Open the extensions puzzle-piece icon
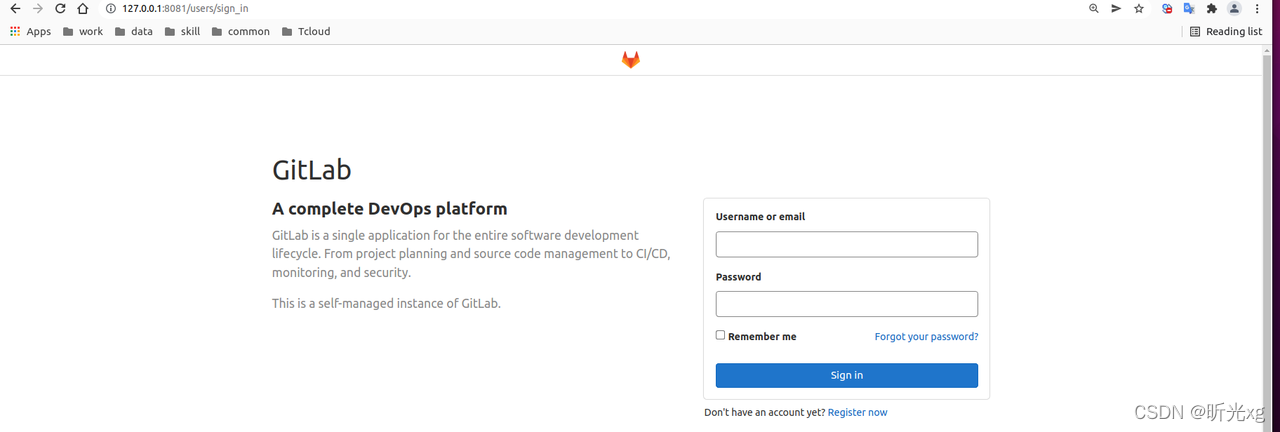The height and width of the screenshot is (432, 1280). tap(1212, 8)
